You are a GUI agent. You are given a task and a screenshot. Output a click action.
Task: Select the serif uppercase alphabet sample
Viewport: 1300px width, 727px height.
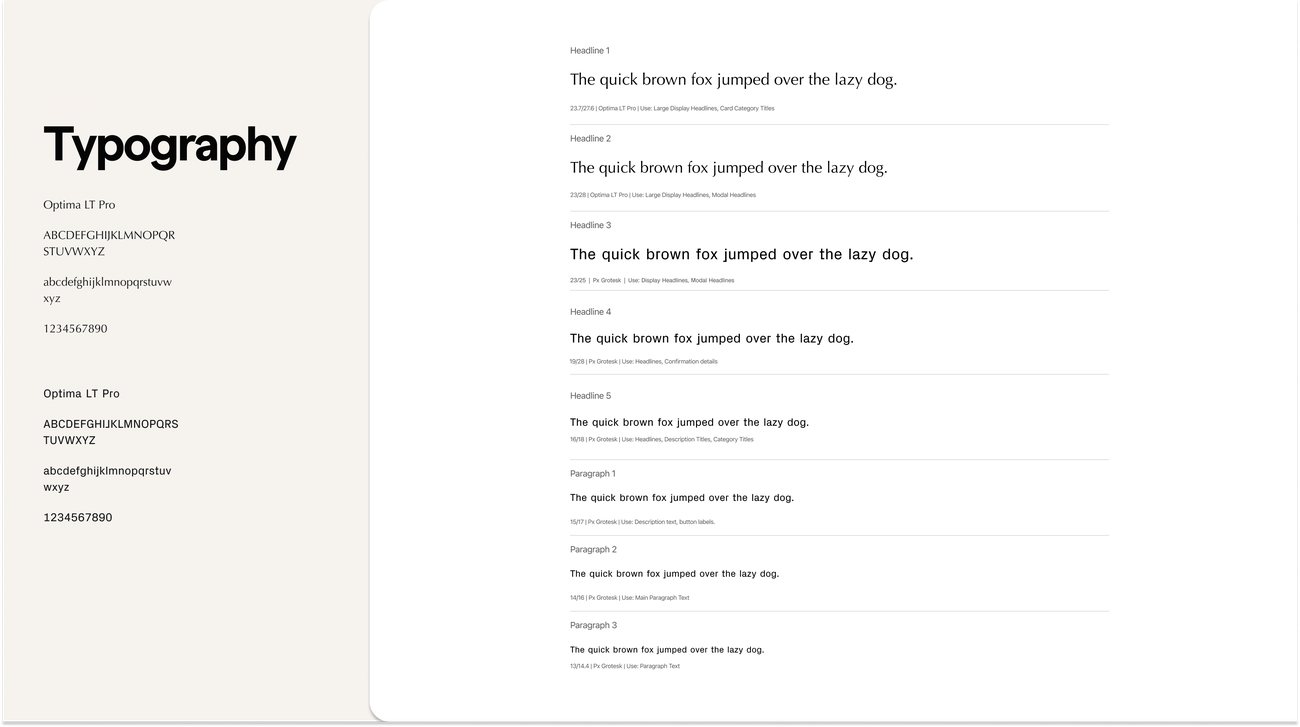coord(109,243)
